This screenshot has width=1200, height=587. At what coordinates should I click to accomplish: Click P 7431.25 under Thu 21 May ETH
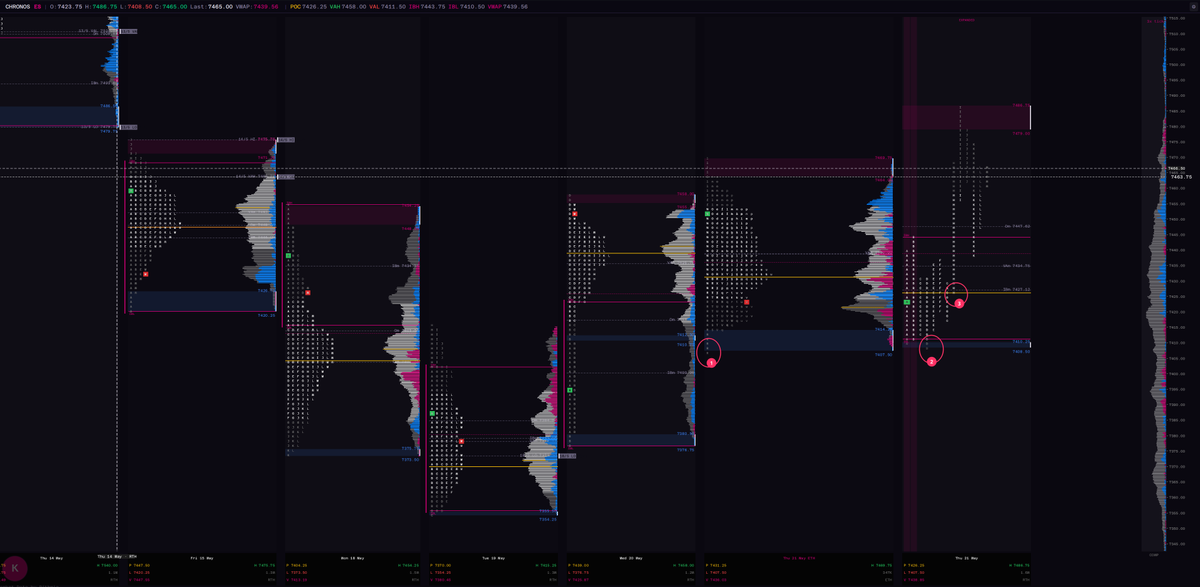coord(716,565)
